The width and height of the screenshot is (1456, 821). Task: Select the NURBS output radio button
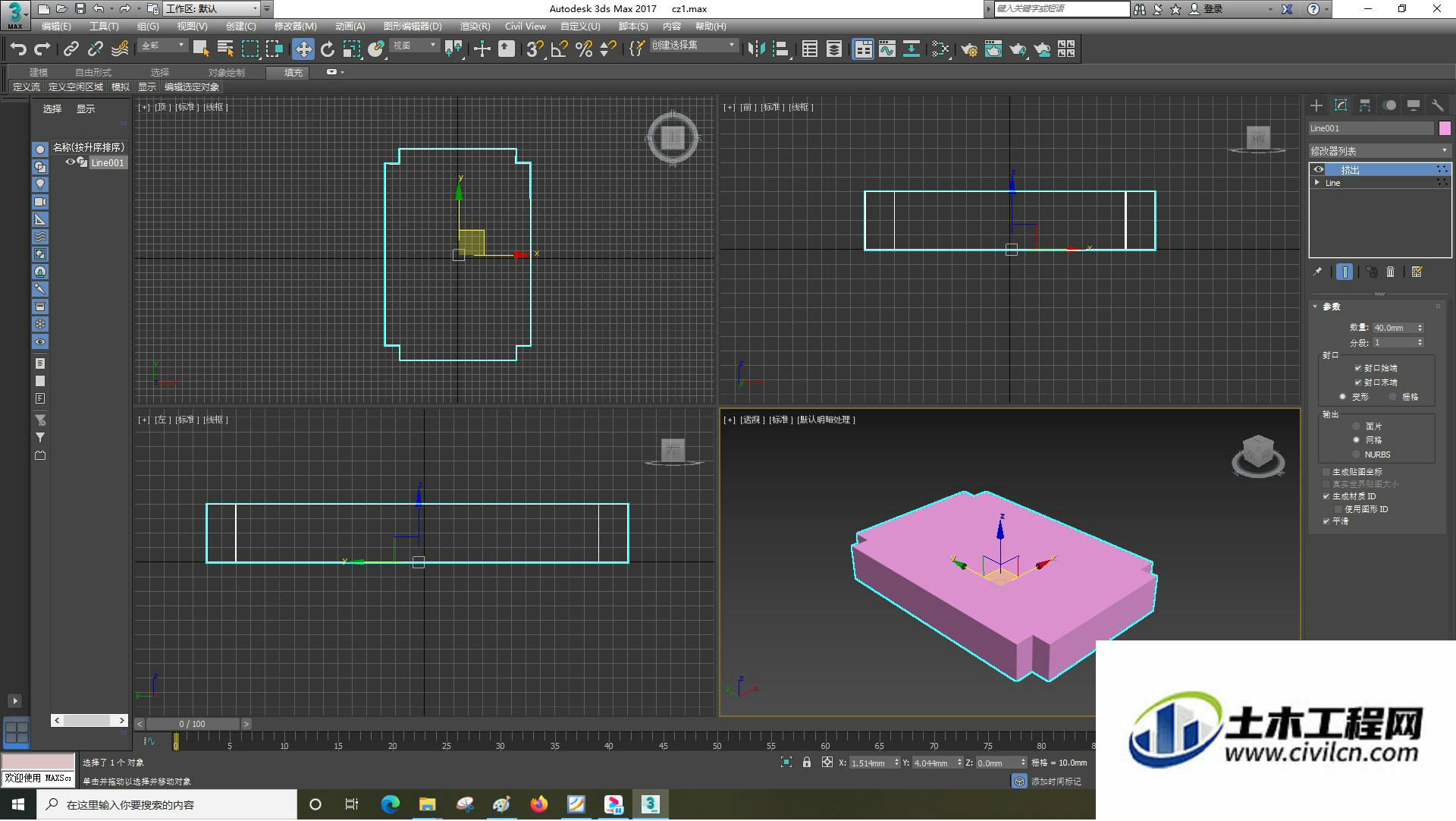[x=1356, y=455]
